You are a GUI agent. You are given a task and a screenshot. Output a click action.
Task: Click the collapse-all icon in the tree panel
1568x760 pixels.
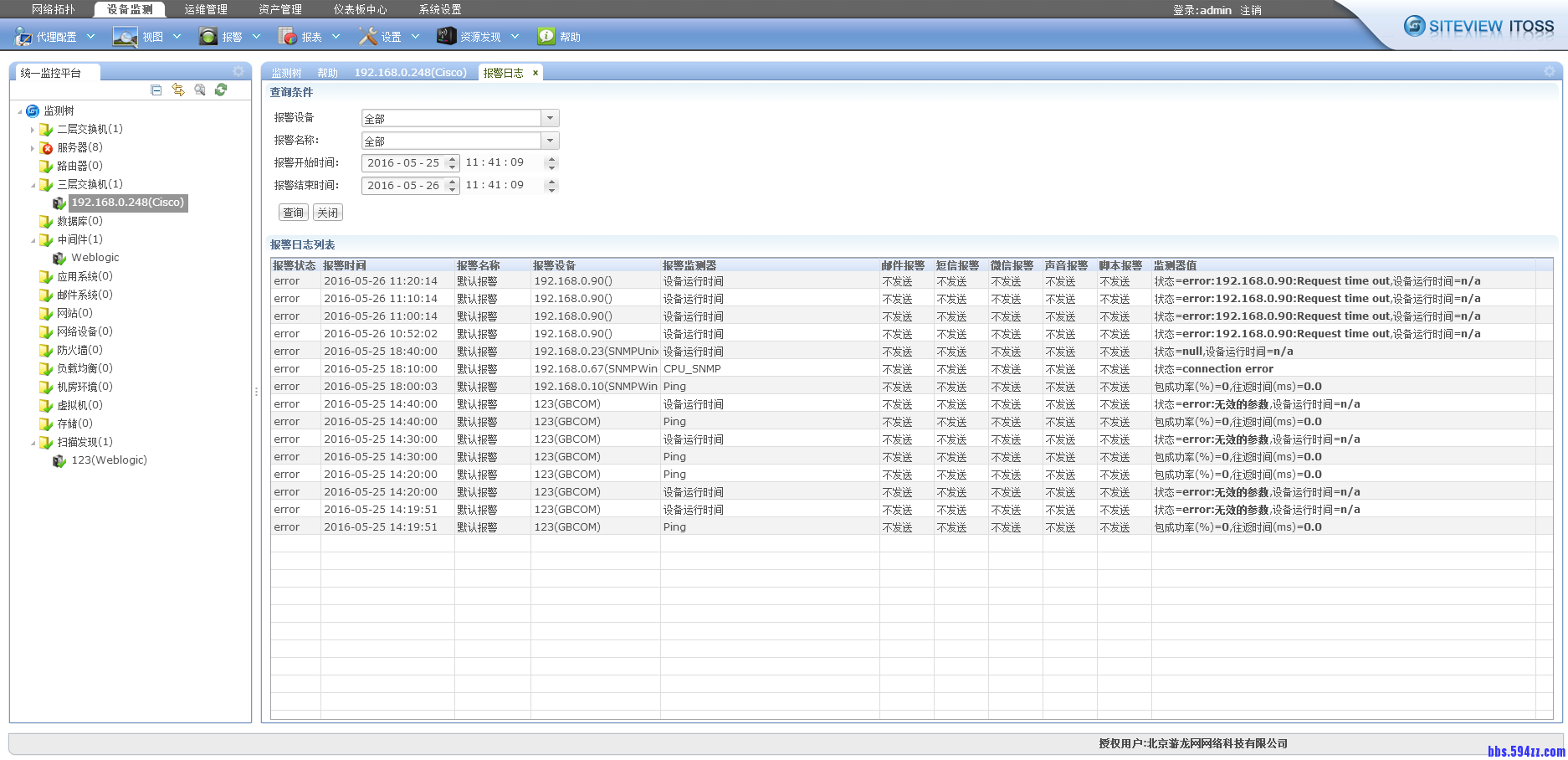pyautogui.click(x=156, y=90)
